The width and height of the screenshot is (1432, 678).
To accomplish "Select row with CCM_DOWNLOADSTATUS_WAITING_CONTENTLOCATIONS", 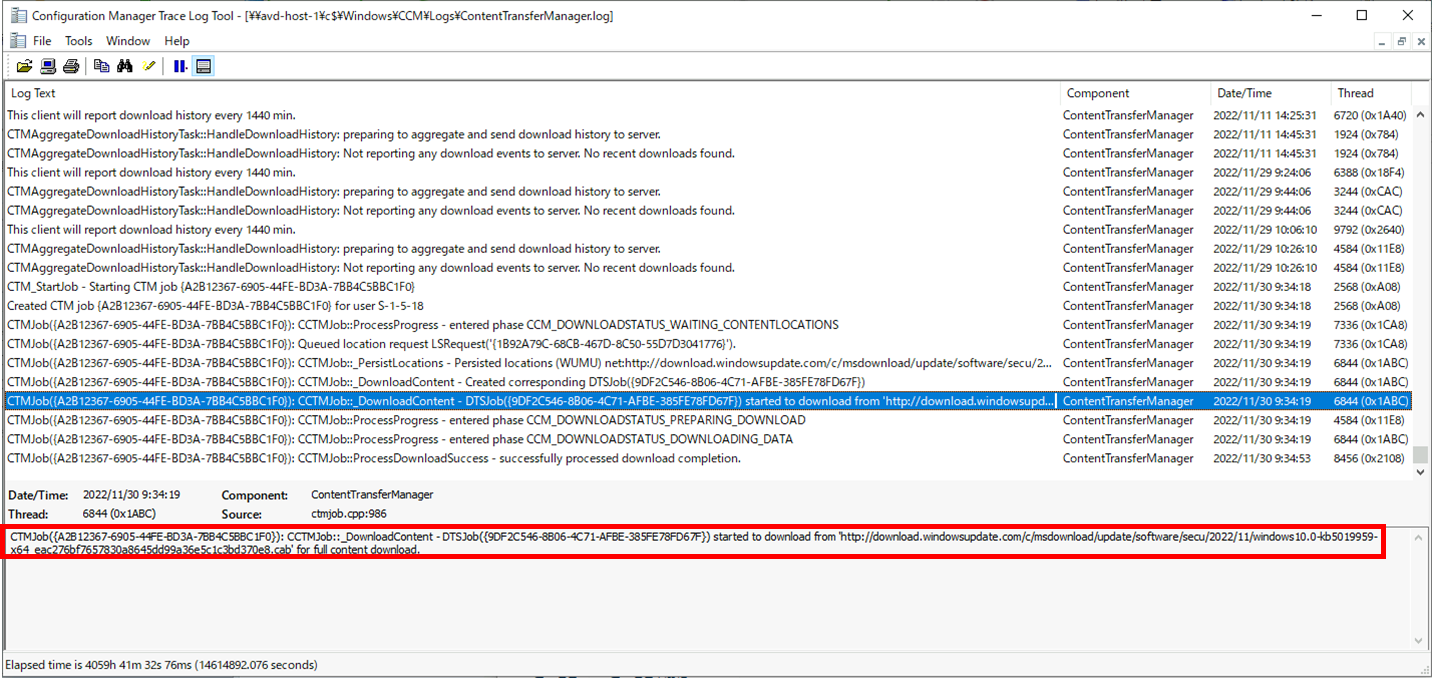I will pyautogui.click(x=707, y=324).
